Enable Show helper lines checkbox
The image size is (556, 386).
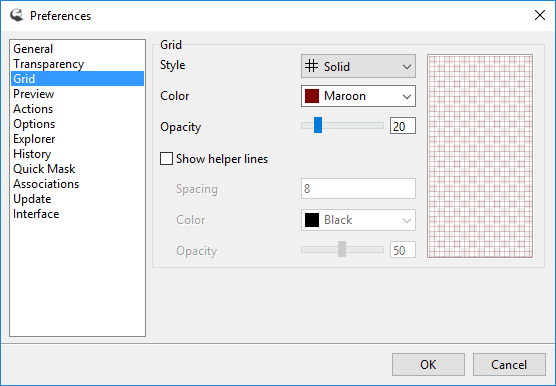pos(166,159)
